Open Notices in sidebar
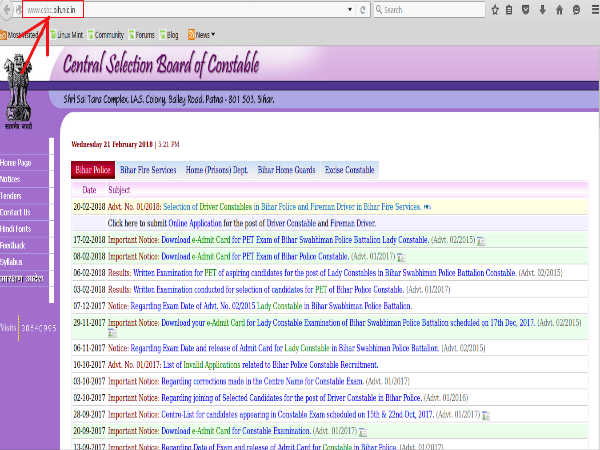 10,179
